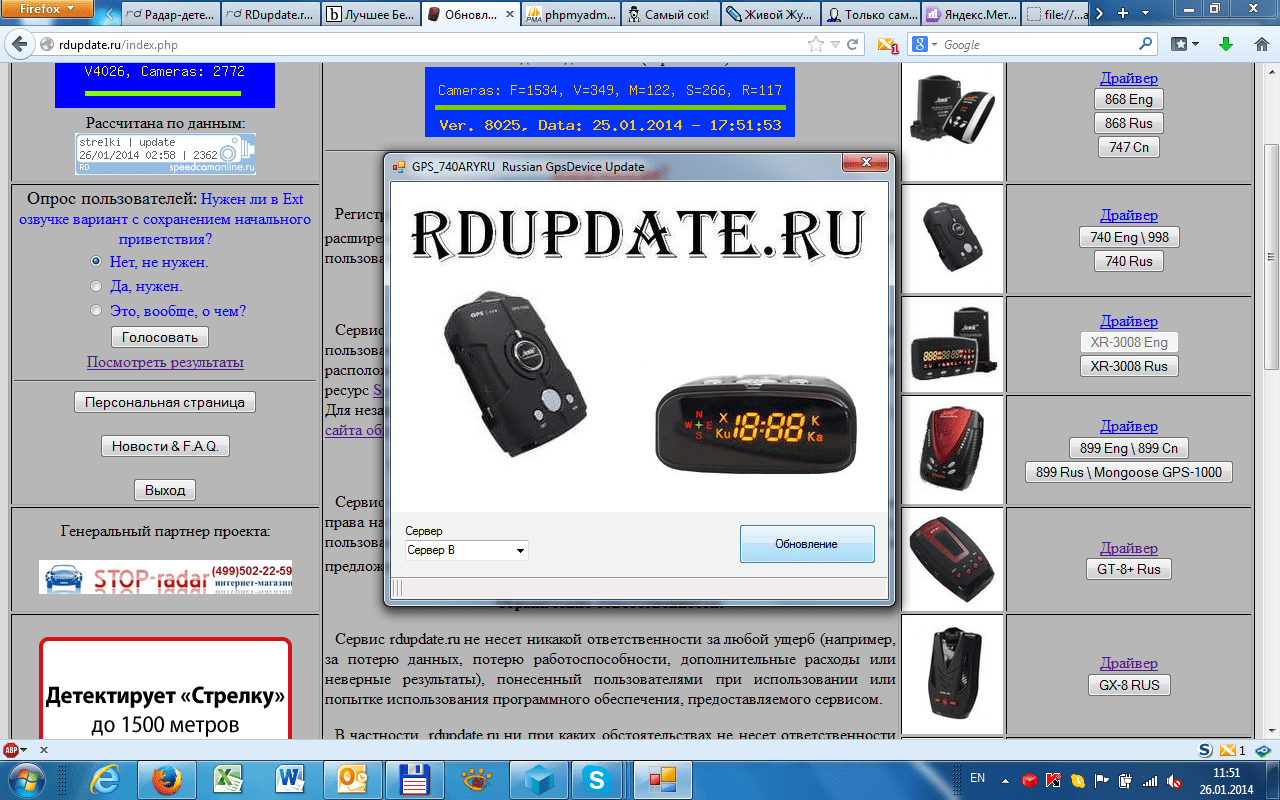Reload the page with the refresh icon
1280x800 pixels.
(853, 45)
